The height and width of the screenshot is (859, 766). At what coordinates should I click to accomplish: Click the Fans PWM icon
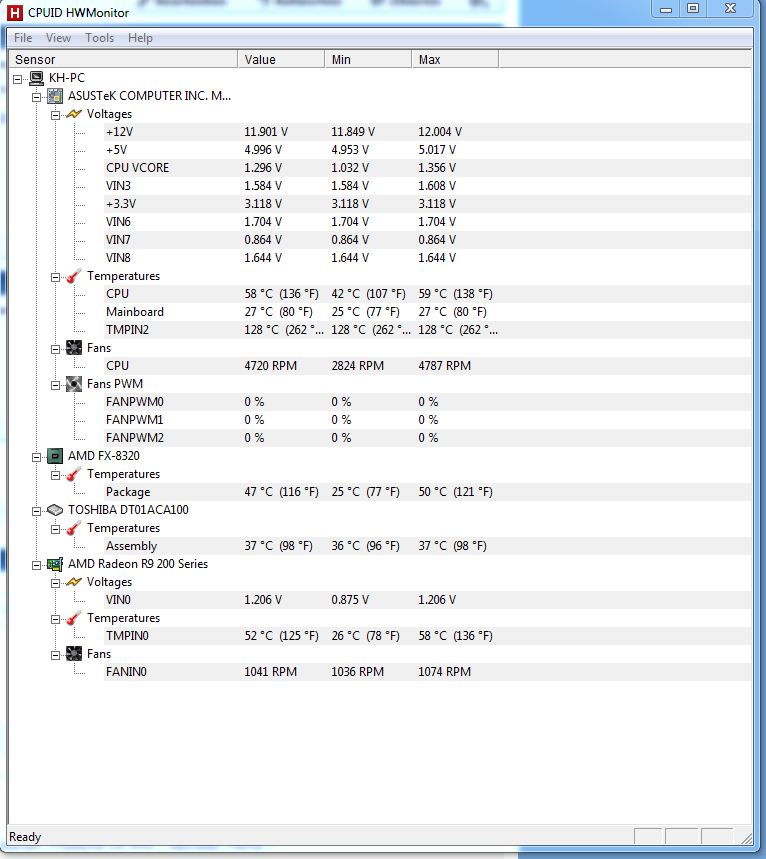(x=74, y=384)
